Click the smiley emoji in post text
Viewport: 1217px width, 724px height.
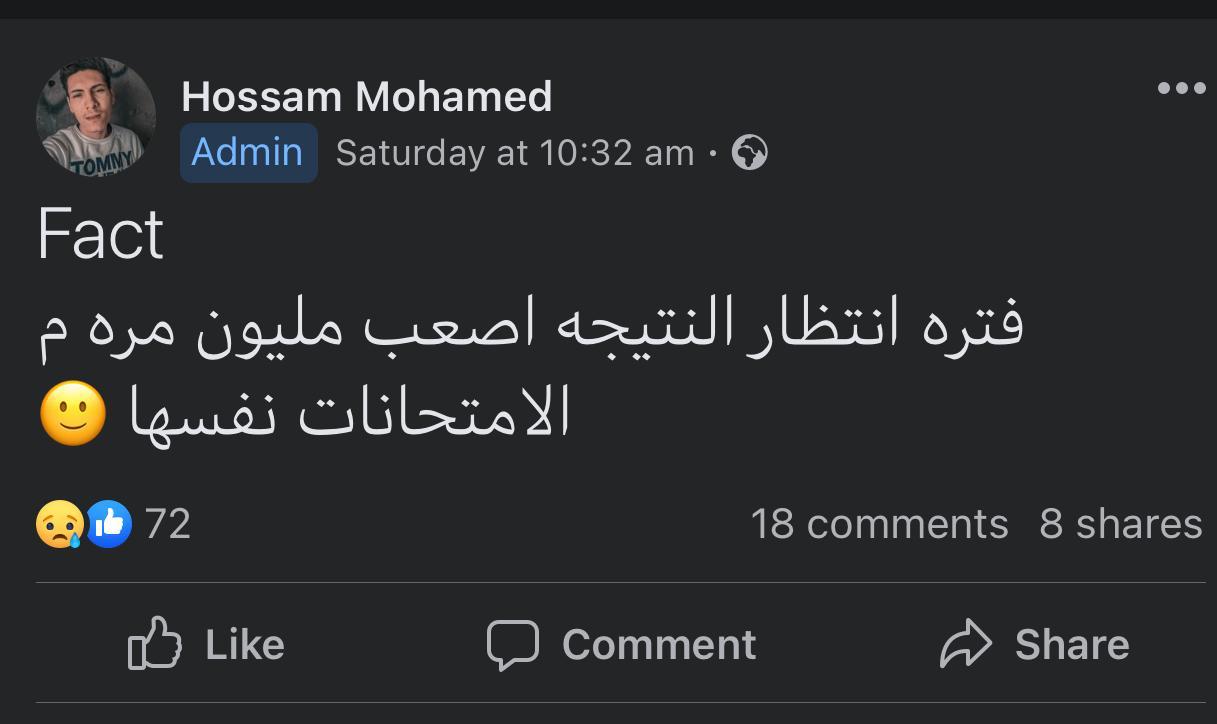click(73, 413)
